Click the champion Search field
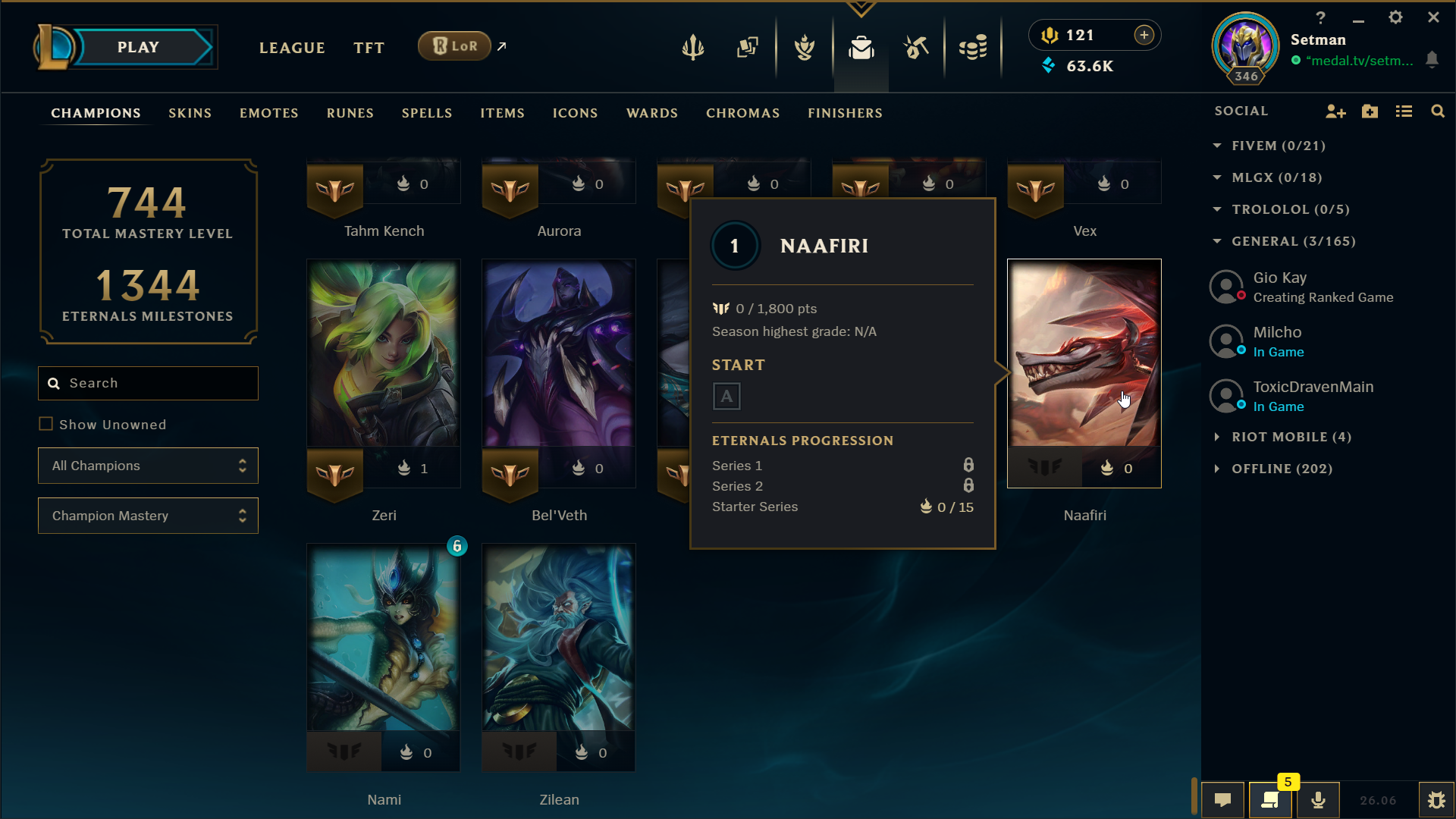 tap(148, 384)
